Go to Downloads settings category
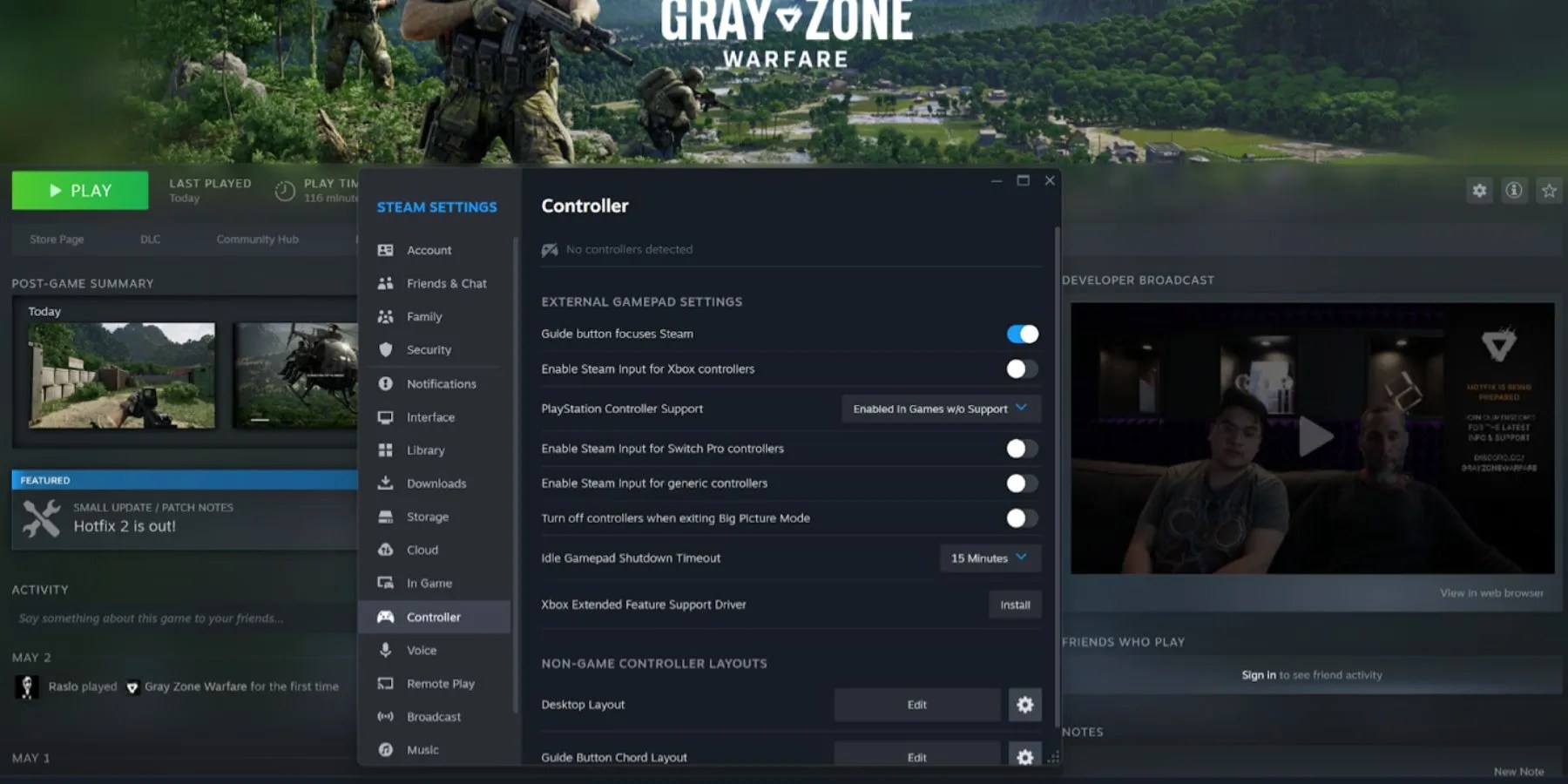The image size is (1568, 784). (434, 483)
